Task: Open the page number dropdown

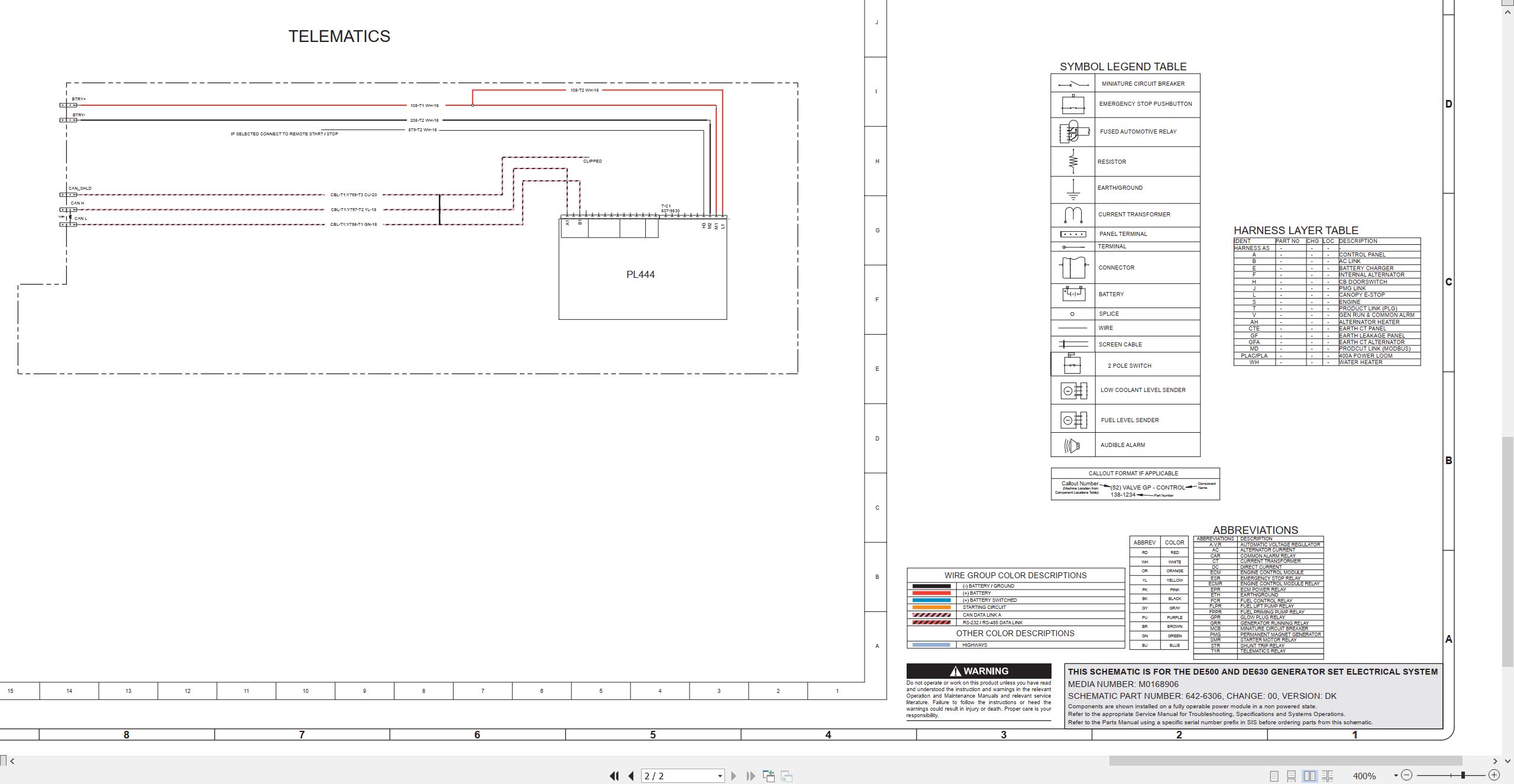Action: (720, 776)
